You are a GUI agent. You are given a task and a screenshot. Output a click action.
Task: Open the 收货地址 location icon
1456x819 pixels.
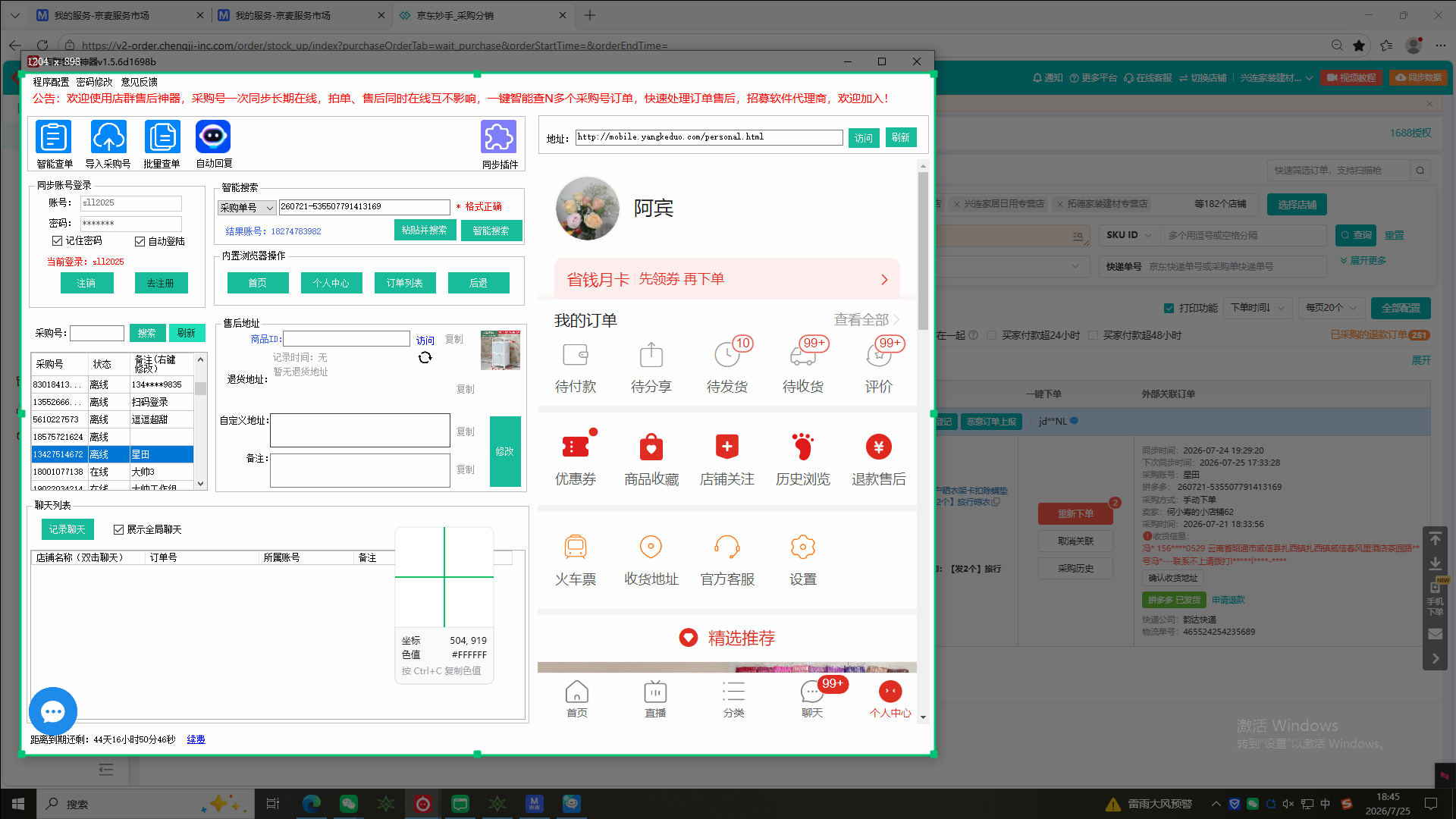click(651, 547)
